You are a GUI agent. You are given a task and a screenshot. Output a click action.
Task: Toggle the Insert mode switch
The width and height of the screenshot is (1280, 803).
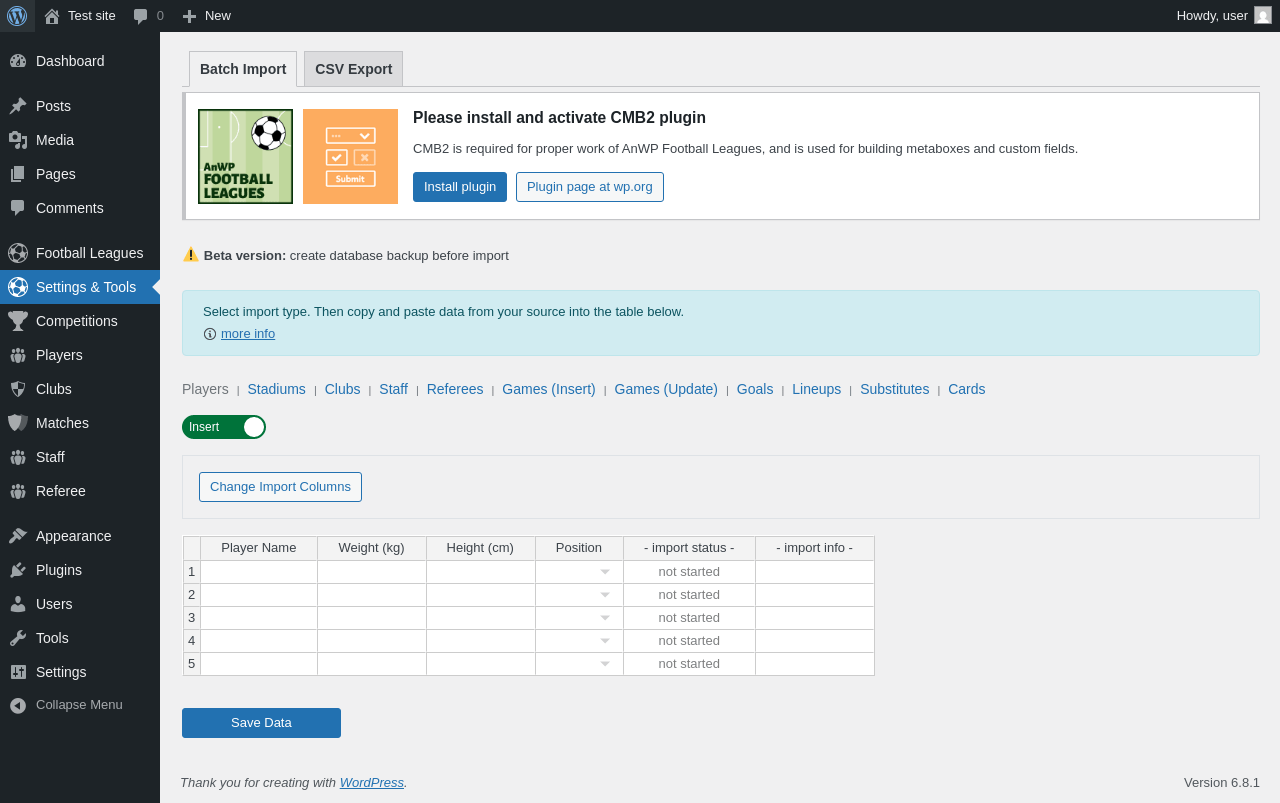[x=224, y=427]
